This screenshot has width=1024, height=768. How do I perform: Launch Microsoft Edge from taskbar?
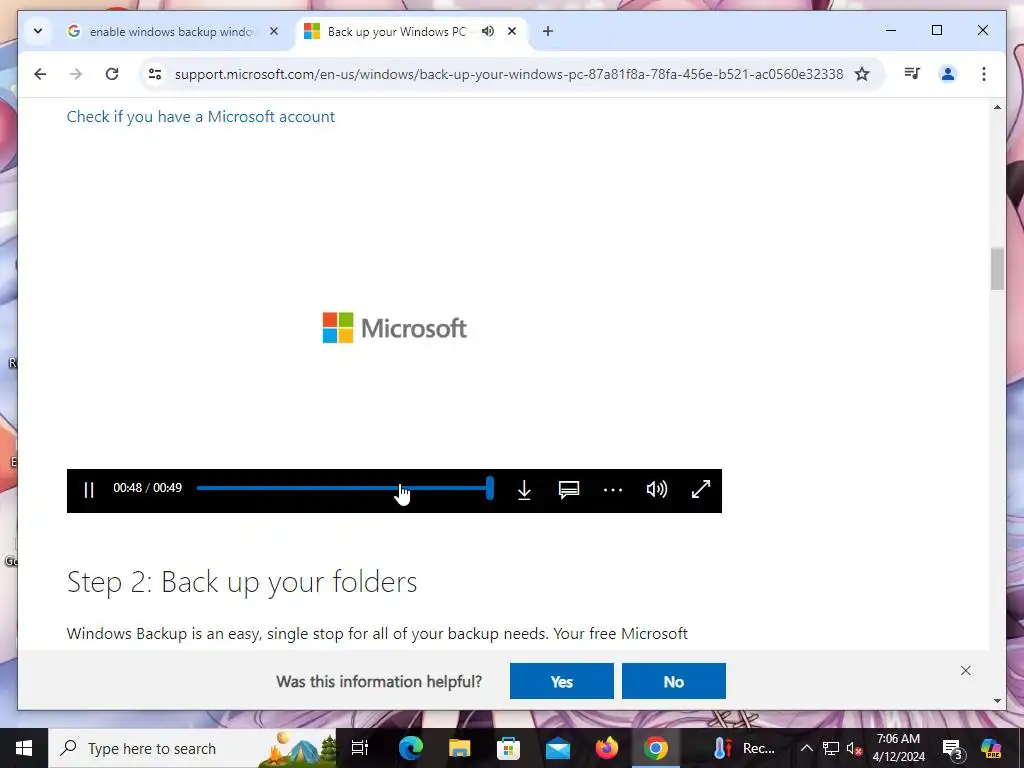pos(411,748)
